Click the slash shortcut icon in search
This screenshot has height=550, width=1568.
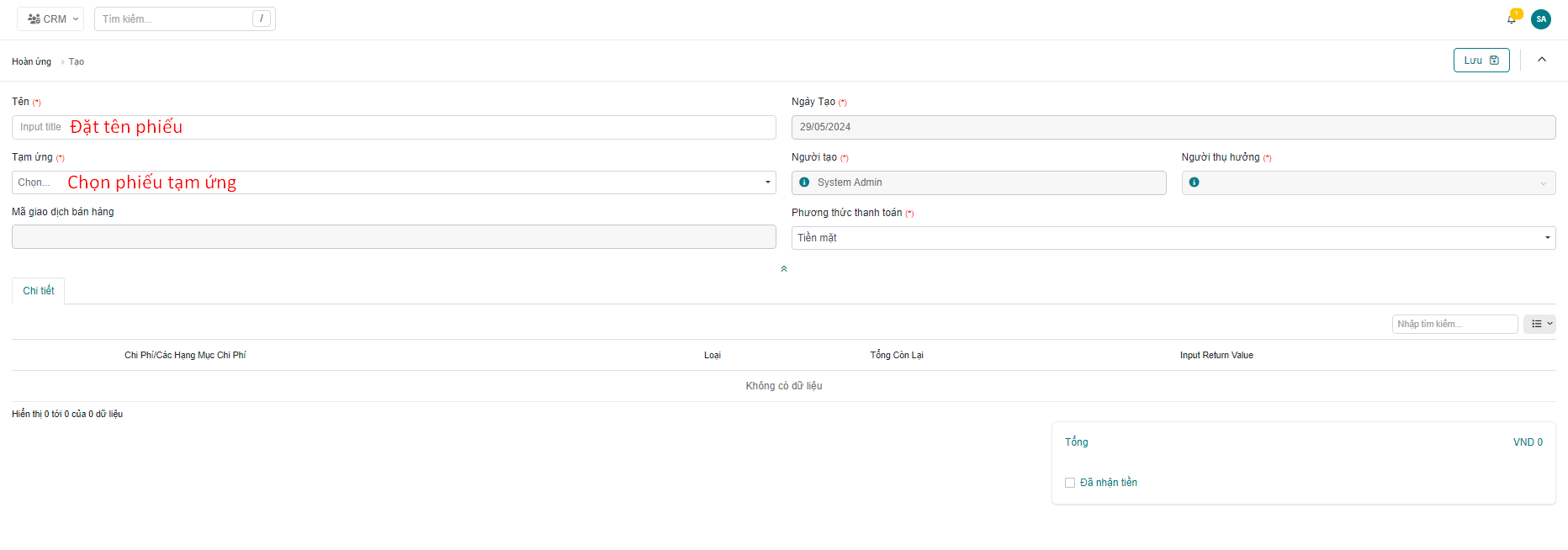(x=262, y=19)
